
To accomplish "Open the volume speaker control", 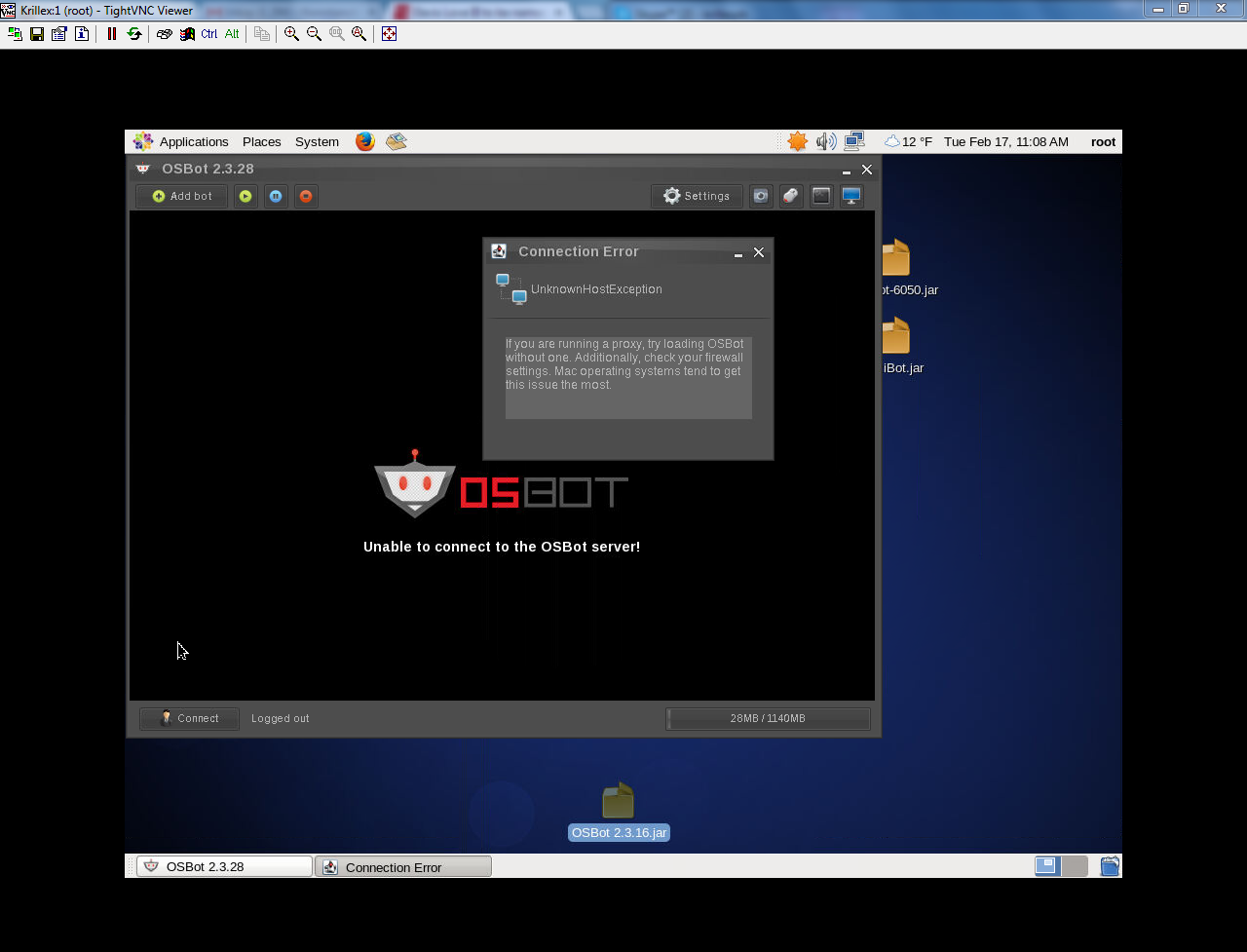I will coord(826,141).
